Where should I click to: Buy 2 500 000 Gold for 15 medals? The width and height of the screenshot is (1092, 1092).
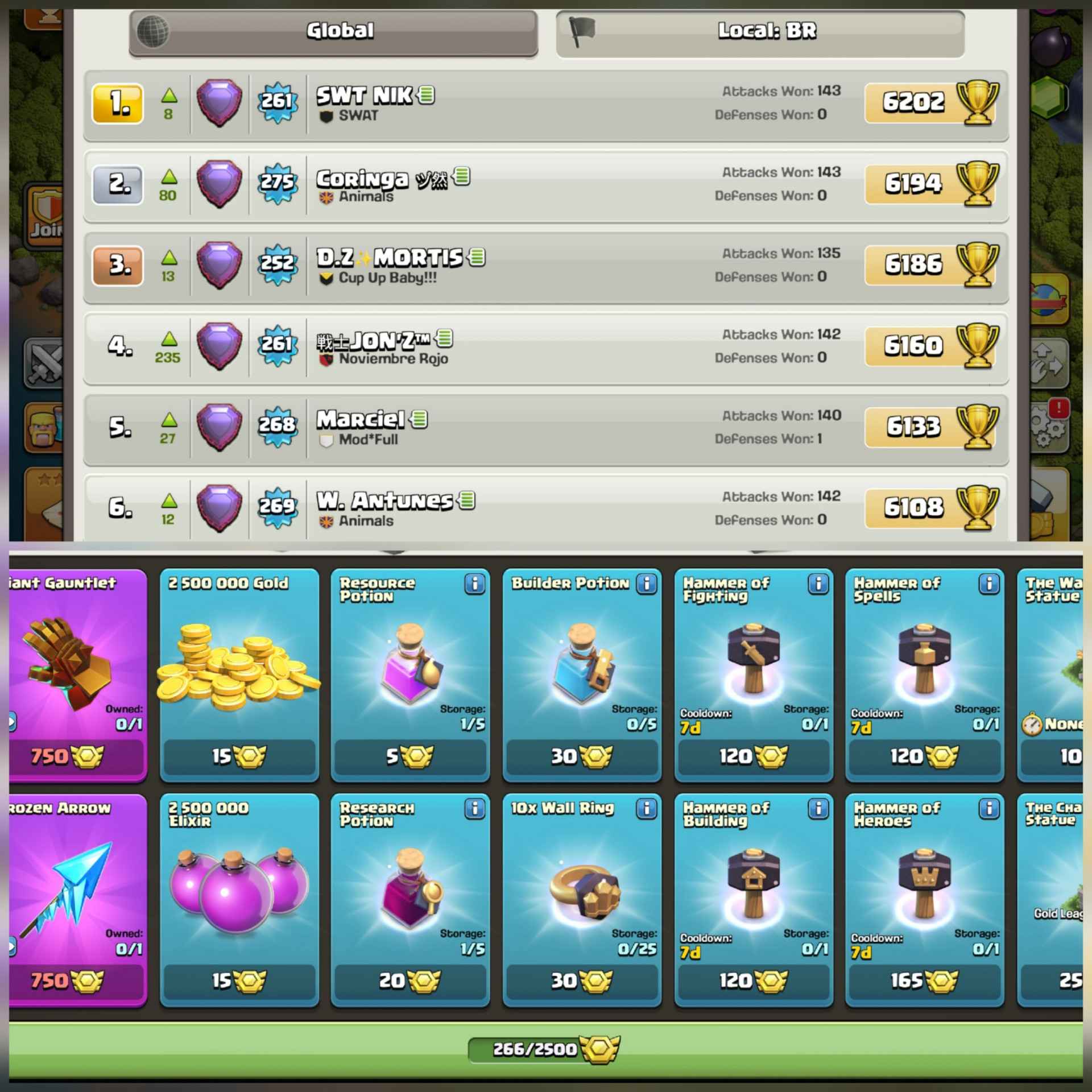(239, 756)
